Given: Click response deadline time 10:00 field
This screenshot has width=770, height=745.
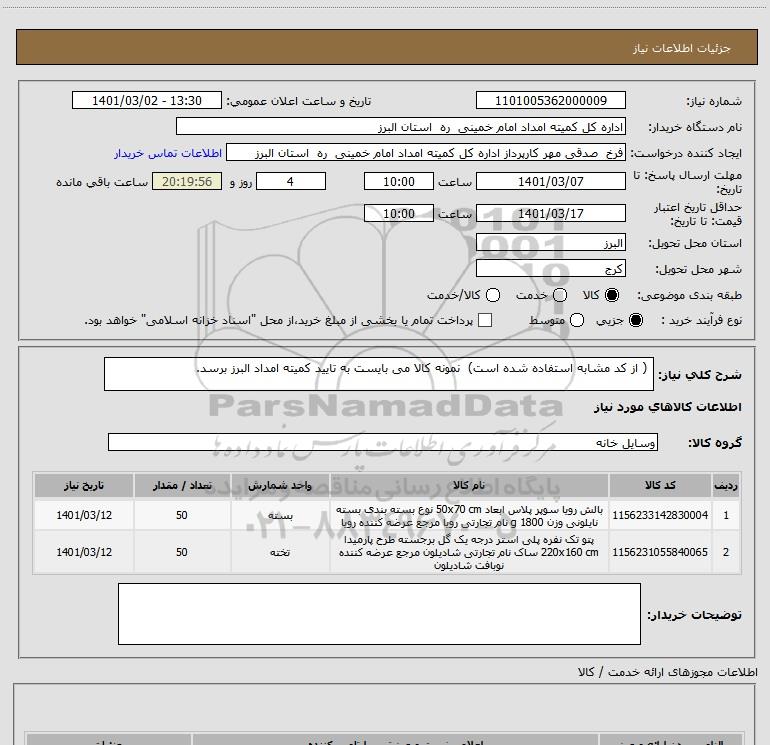Looking at the screenshot, I should click(x=399, y=182).
